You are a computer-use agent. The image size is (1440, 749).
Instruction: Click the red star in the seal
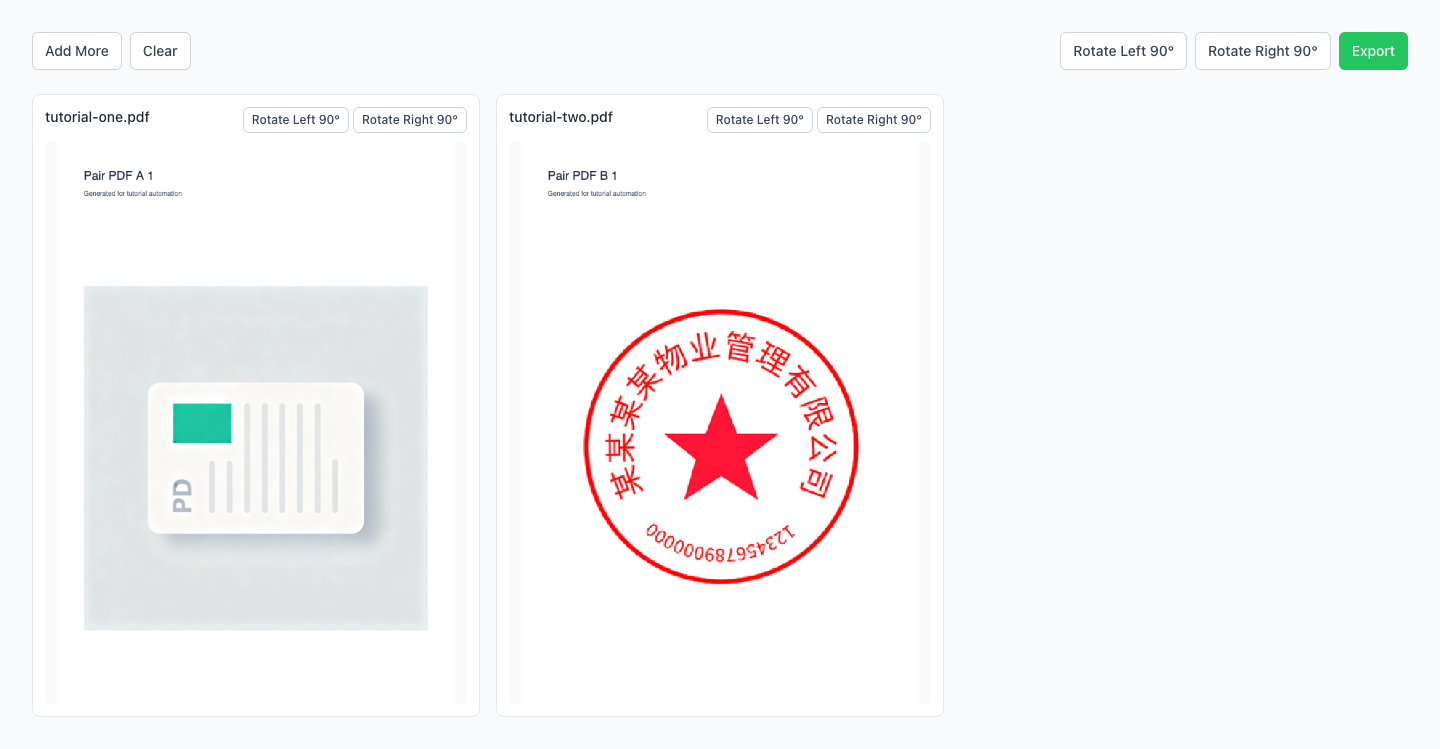tap(720, 448)
